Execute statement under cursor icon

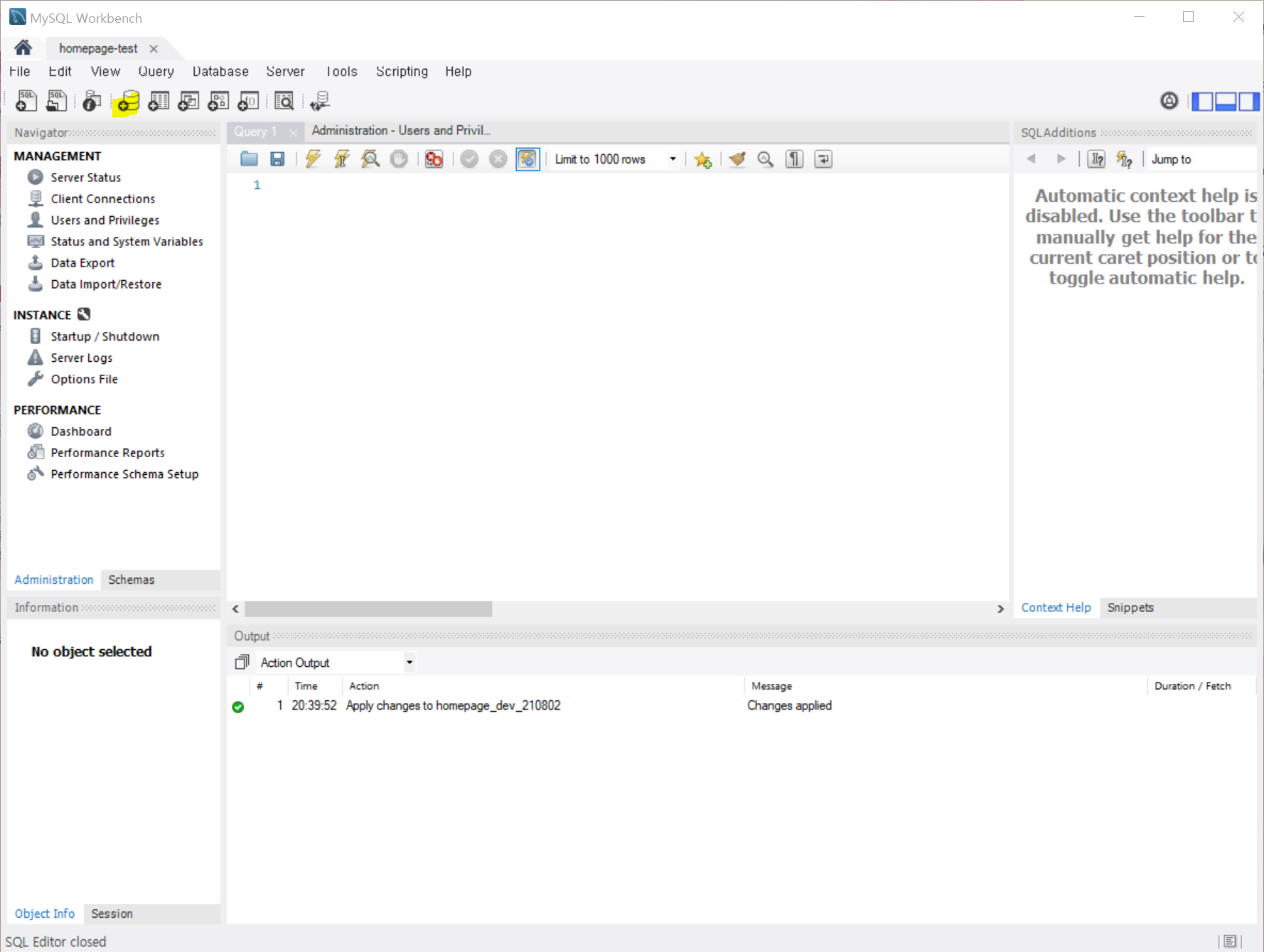click(x=342, y=159)
